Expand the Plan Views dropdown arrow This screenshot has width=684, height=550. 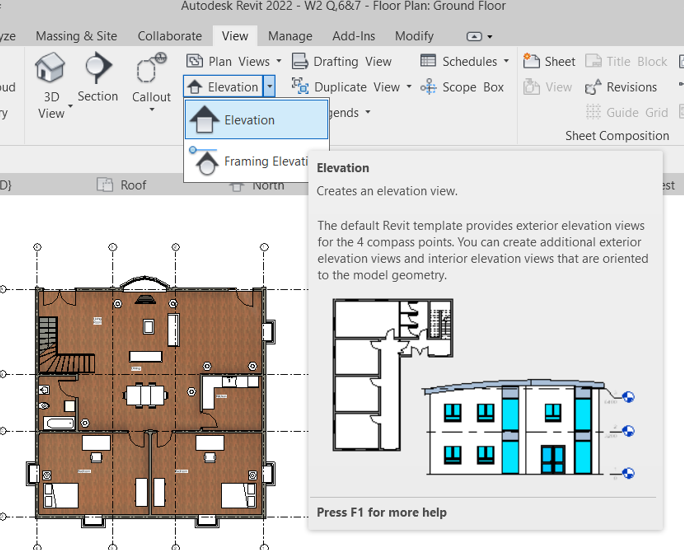[x=279, y=61]
